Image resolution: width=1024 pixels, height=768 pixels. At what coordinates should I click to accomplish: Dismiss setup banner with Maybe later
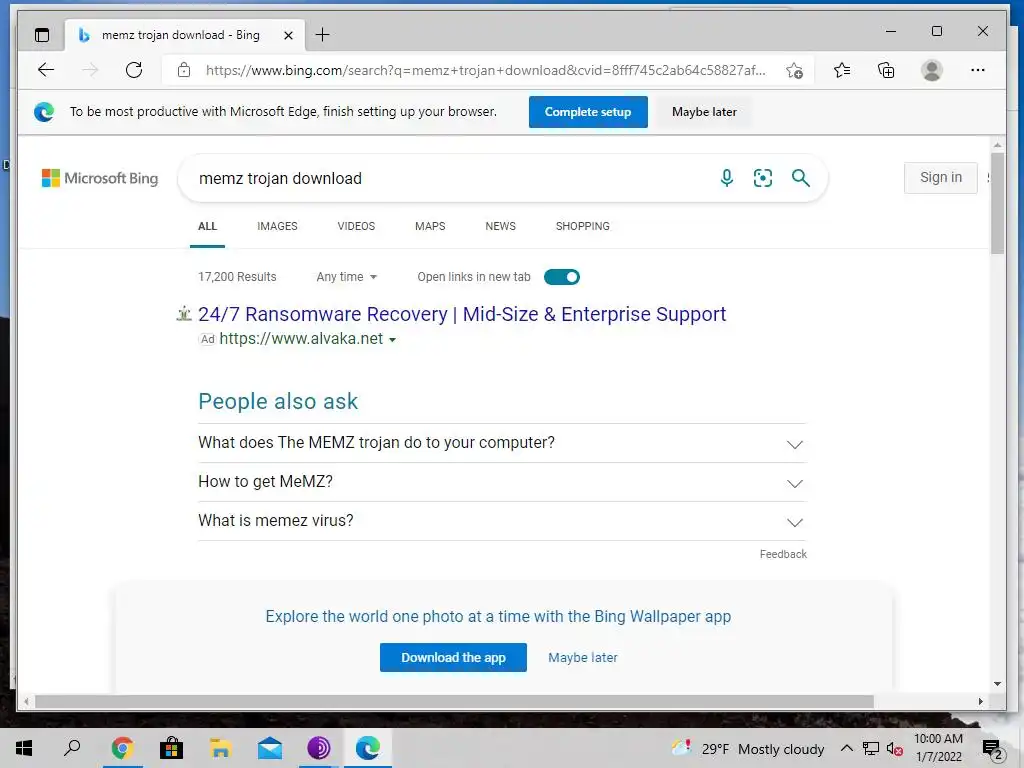tap(704, 112)
